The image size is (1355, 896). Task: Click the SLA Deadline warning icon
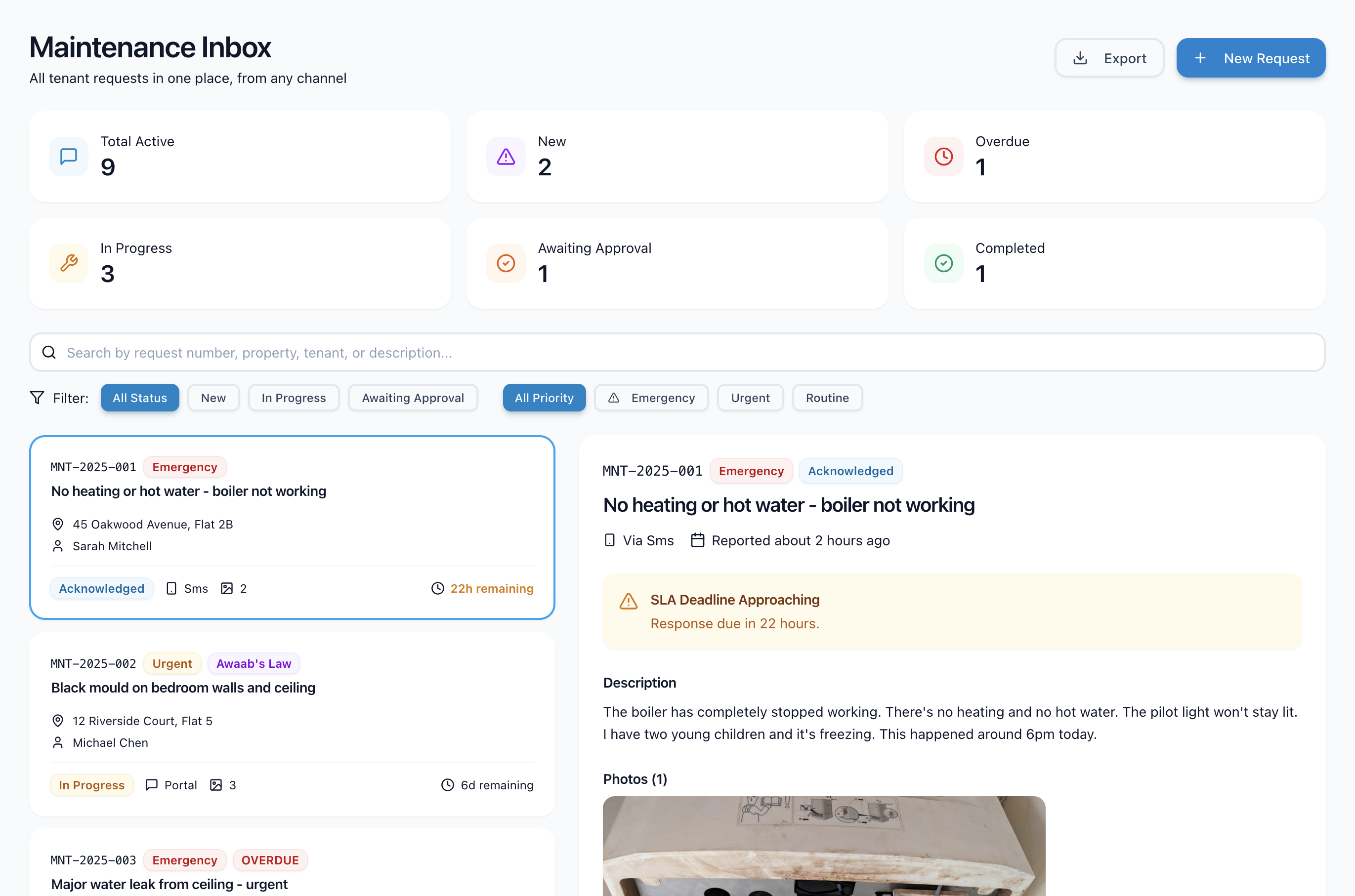[628, 601]
